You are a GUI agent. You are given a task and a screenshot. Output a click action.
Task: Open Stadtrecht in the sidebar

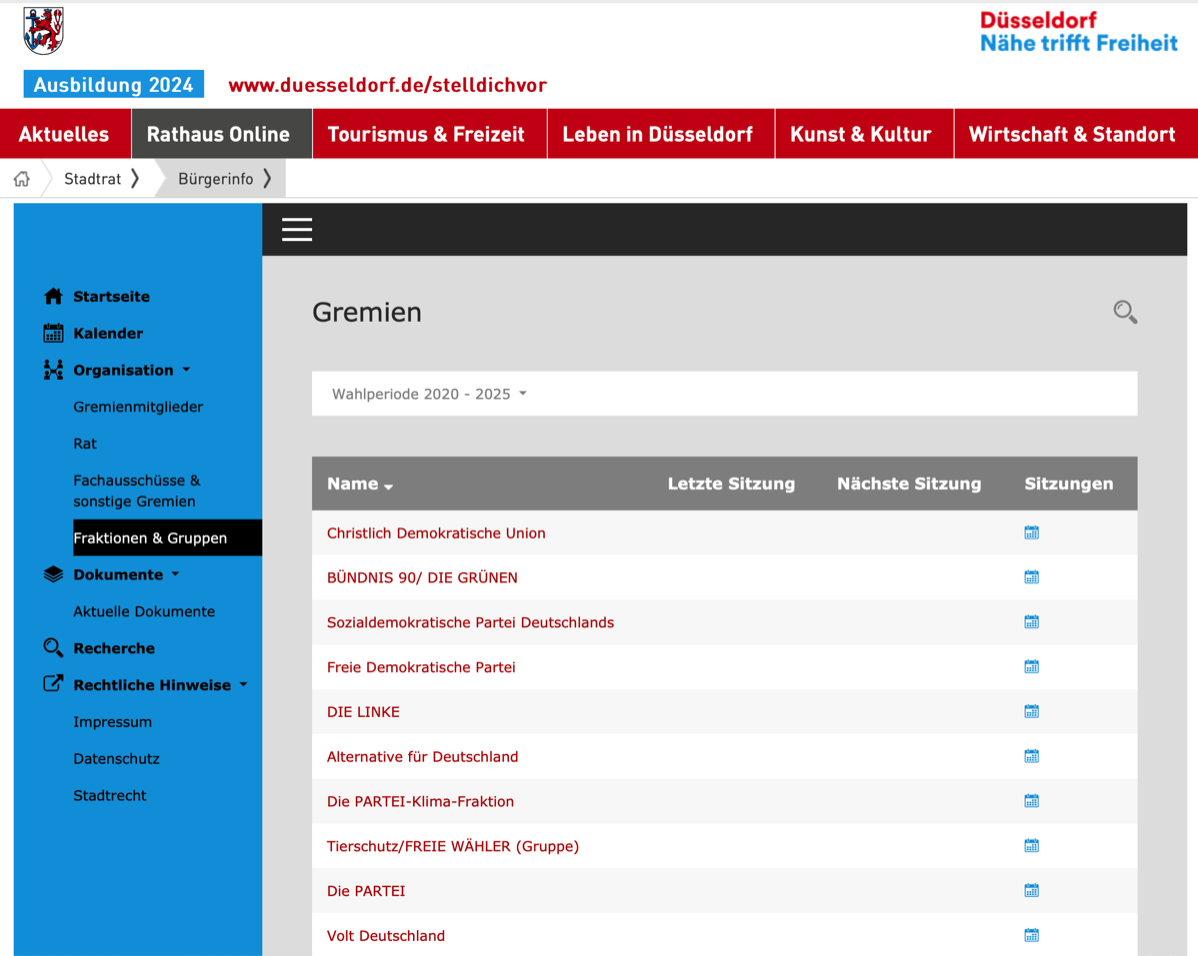[110, 796]
